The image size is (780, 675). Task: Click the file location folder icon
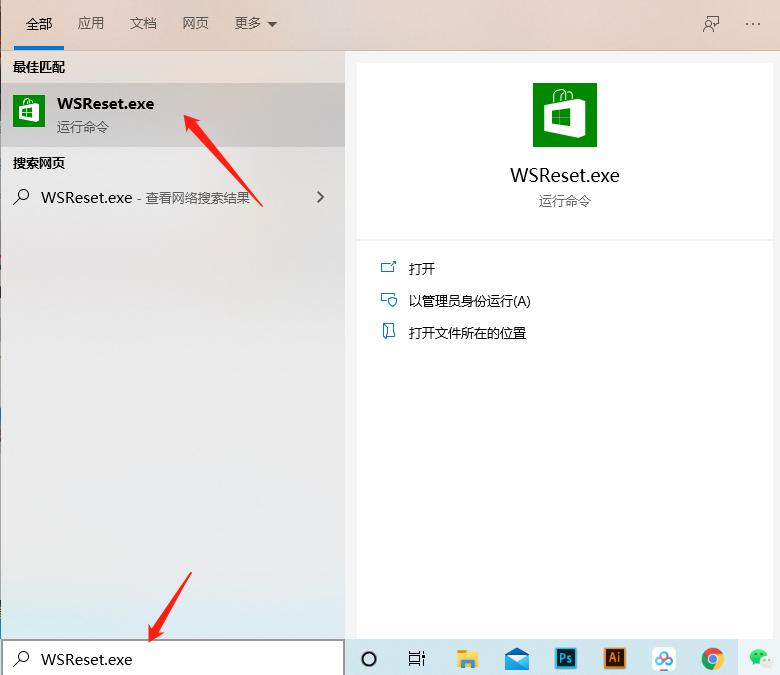coord(389,331)
